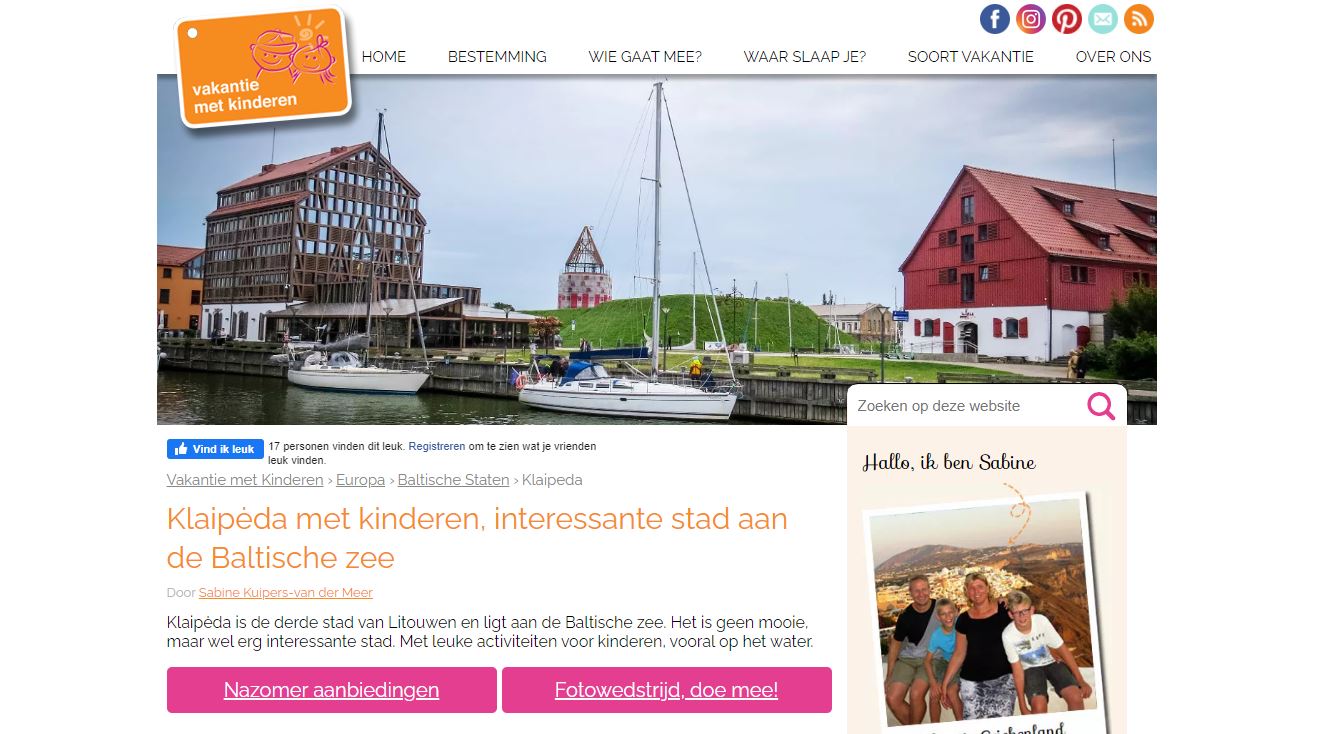The image size is (1328, 734).
Task: Open the HOME menu item
Action: tap(384, 57)
